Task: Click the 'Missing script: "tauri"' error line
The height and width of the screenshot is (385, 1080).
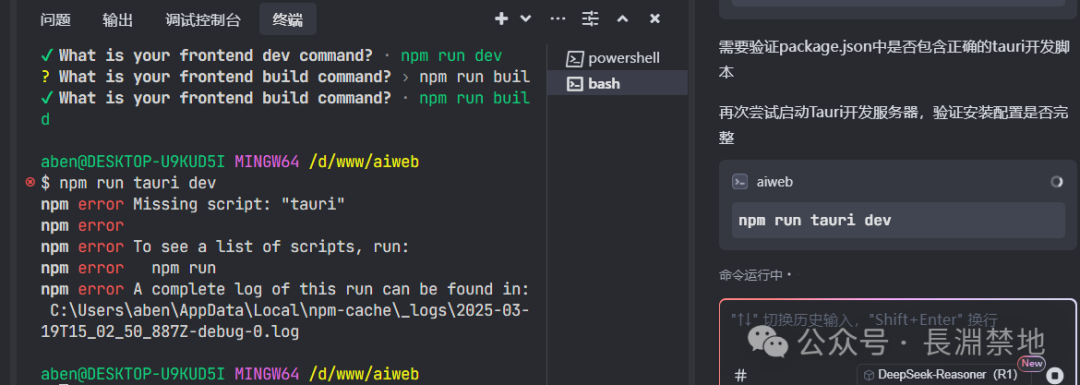Action: point(193,205)
